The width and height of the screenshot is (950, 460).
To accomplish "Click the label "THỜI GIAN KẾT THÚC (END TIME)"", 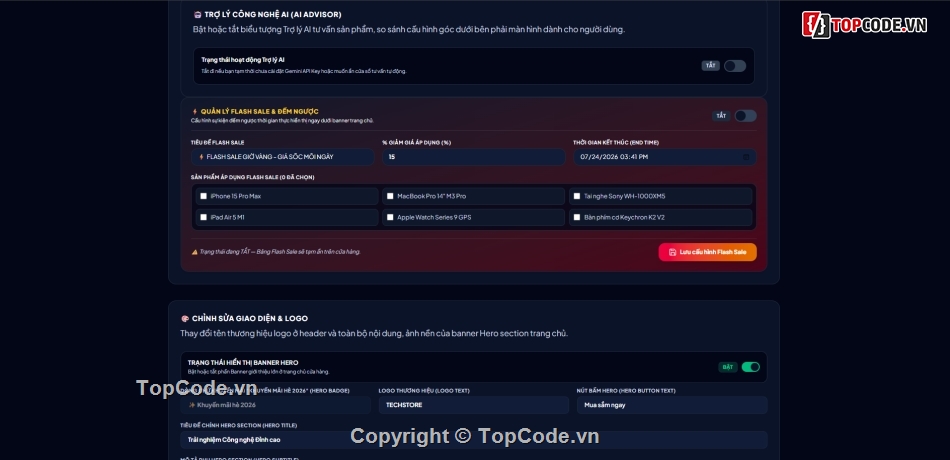I will click(x=616, y=143).
